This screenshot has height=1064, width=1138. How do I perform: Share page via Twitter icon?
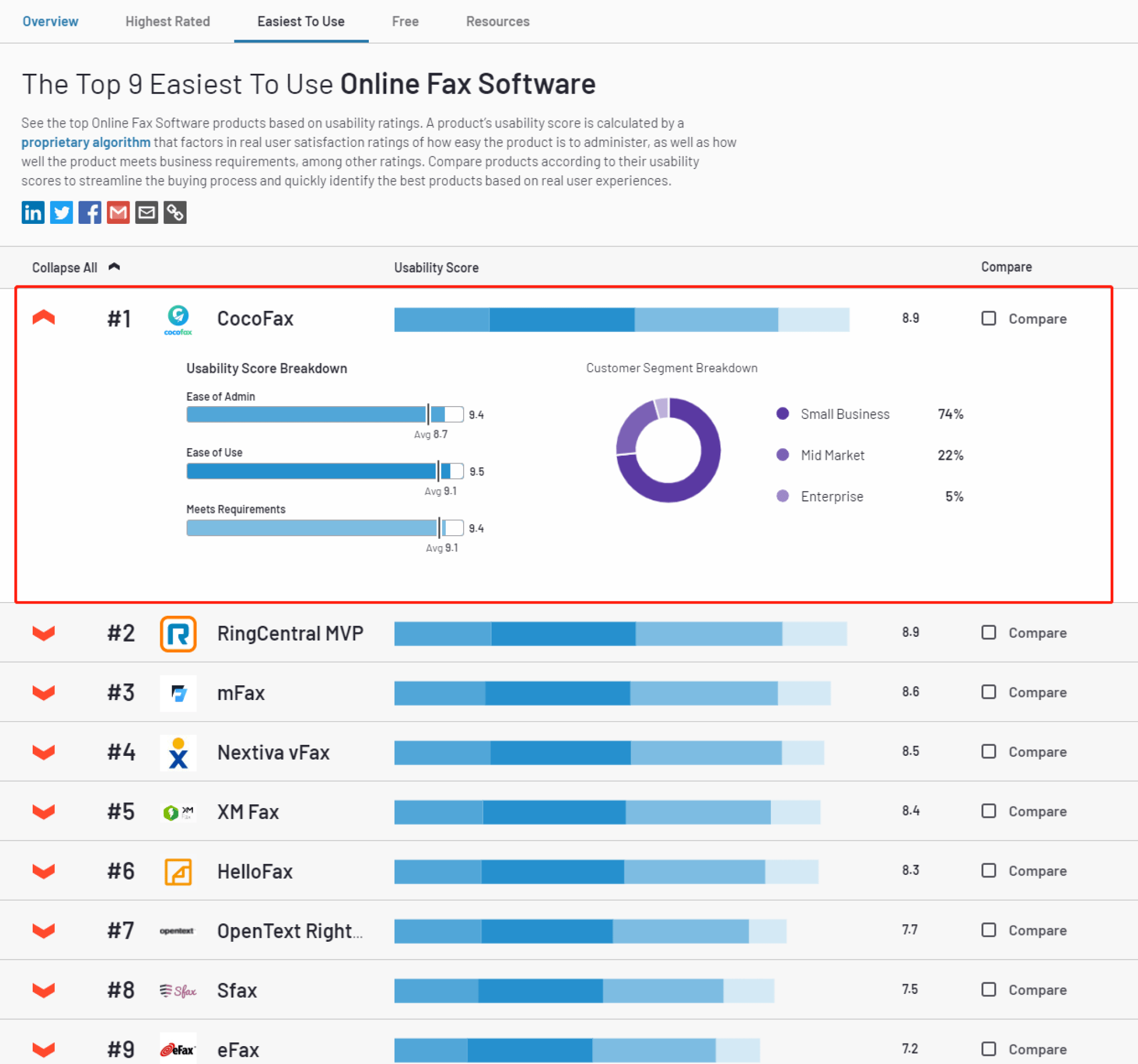pos(61,212)
